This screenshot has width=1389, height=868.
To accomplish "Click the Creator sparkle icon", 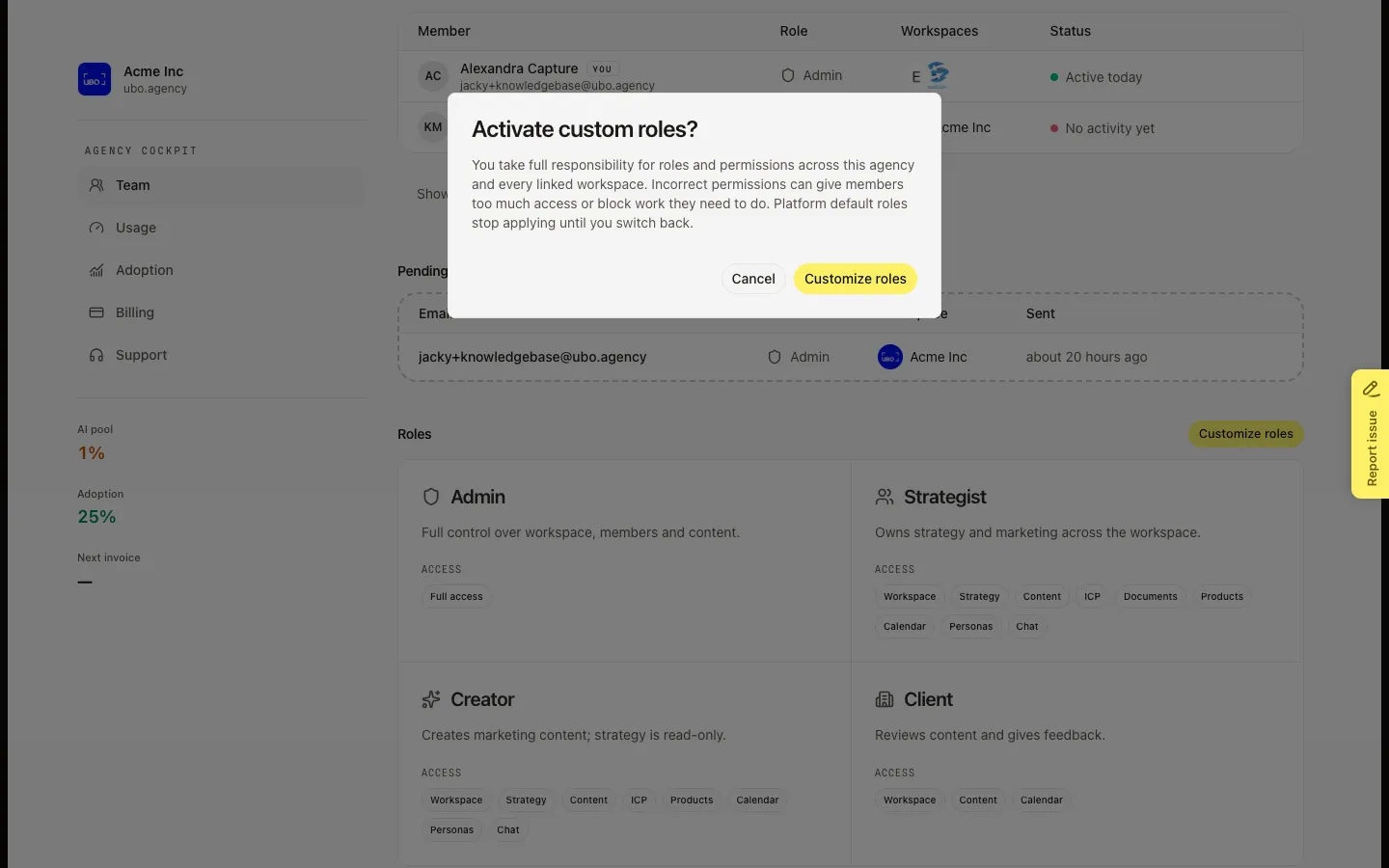I will (431, 699).
